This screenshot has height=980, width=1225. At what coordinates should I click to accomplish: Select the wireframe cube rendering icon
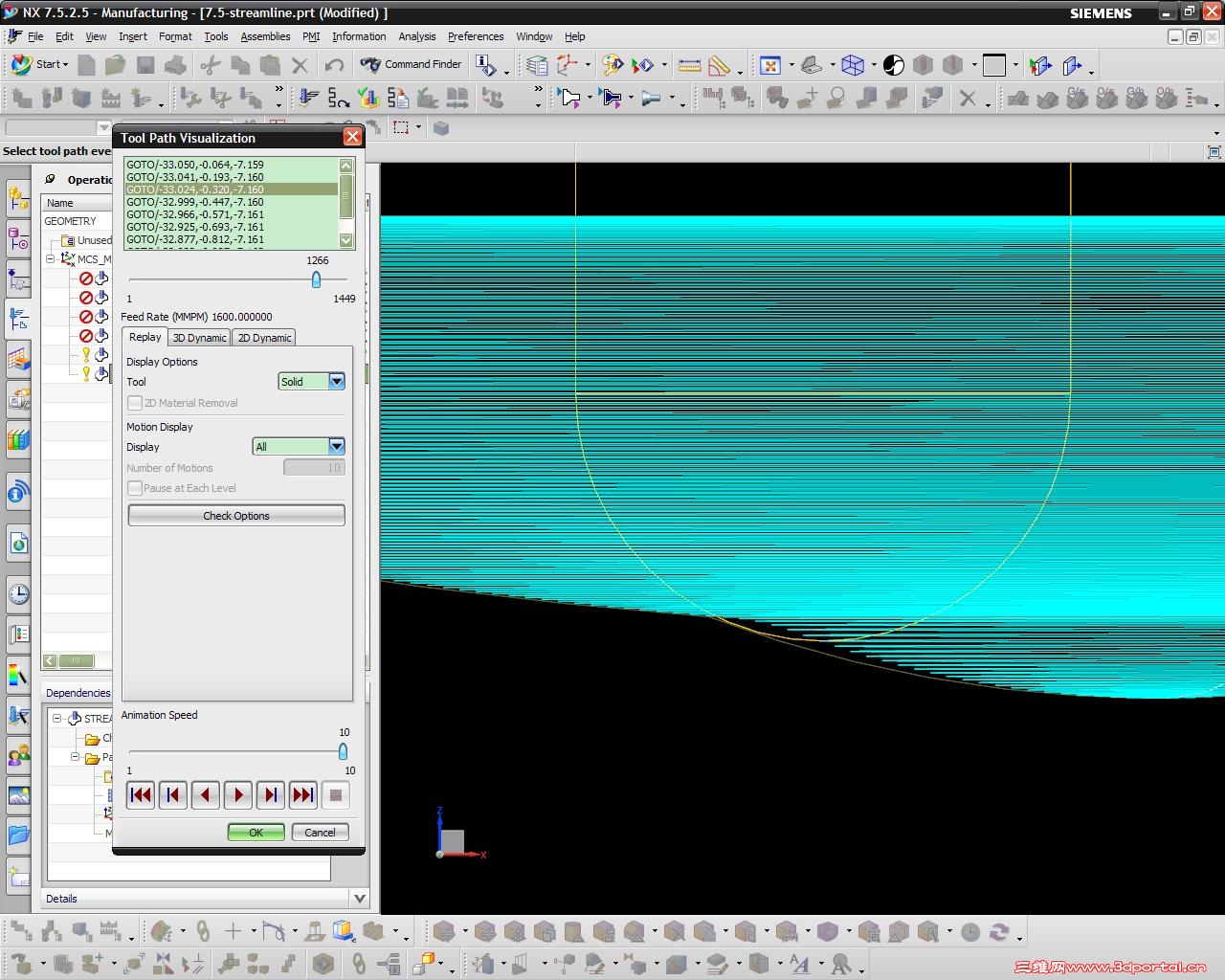click(x=853, y=65)
